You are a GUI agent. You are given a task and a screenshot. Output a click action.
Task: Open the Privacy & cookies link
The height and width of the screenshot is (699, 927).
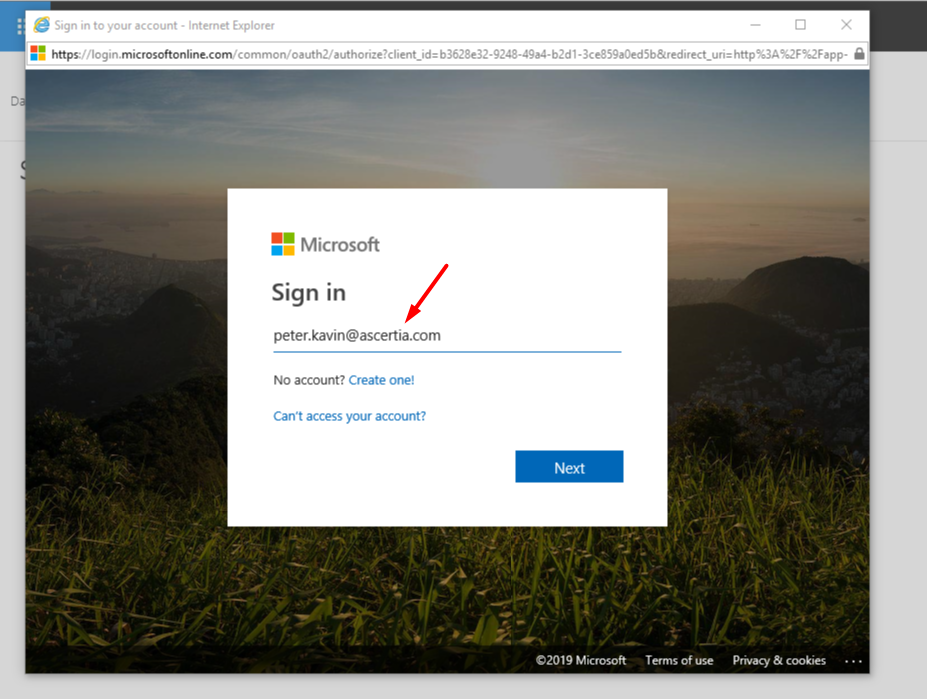coord(779,660)
